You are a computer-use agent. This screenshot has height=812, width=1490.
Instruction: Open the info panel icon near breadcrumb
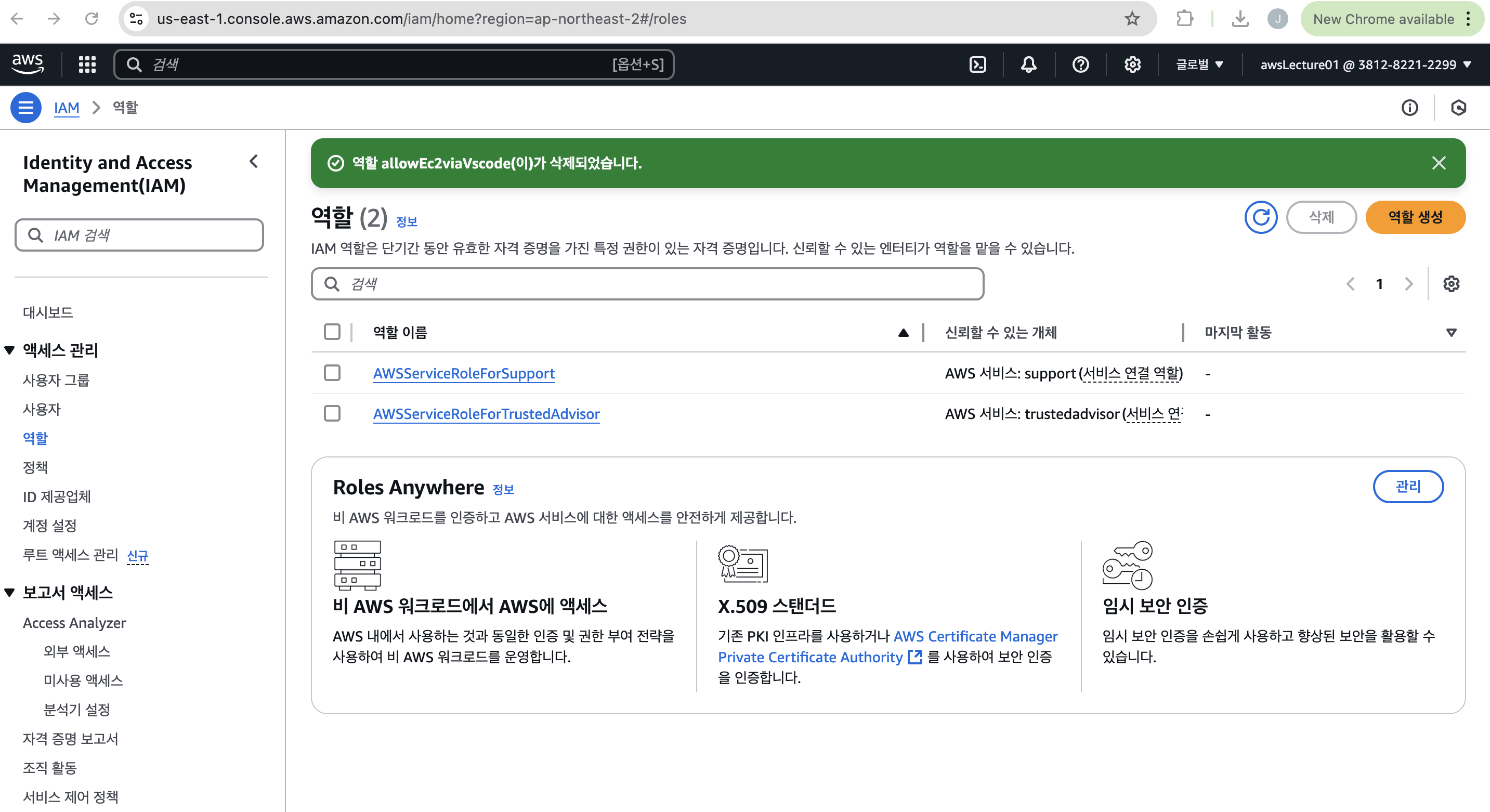(x=1409, y=108)
